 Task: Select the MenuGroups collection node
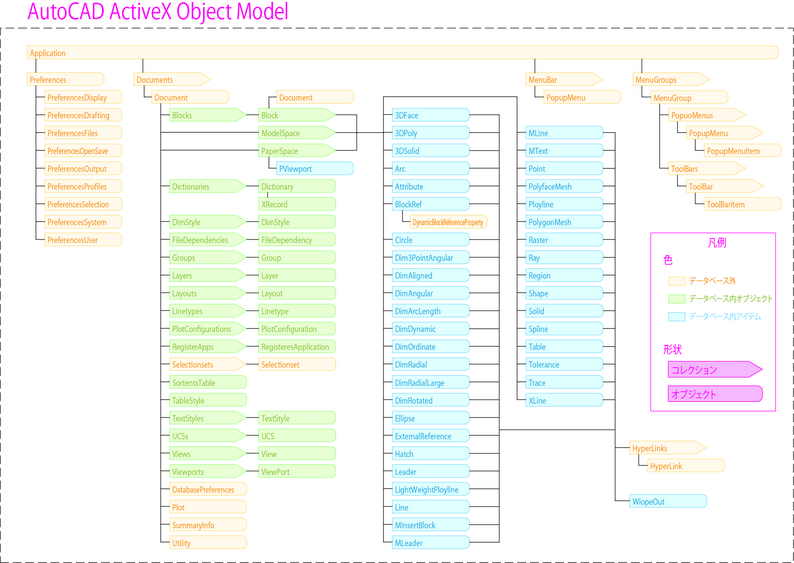671,79
